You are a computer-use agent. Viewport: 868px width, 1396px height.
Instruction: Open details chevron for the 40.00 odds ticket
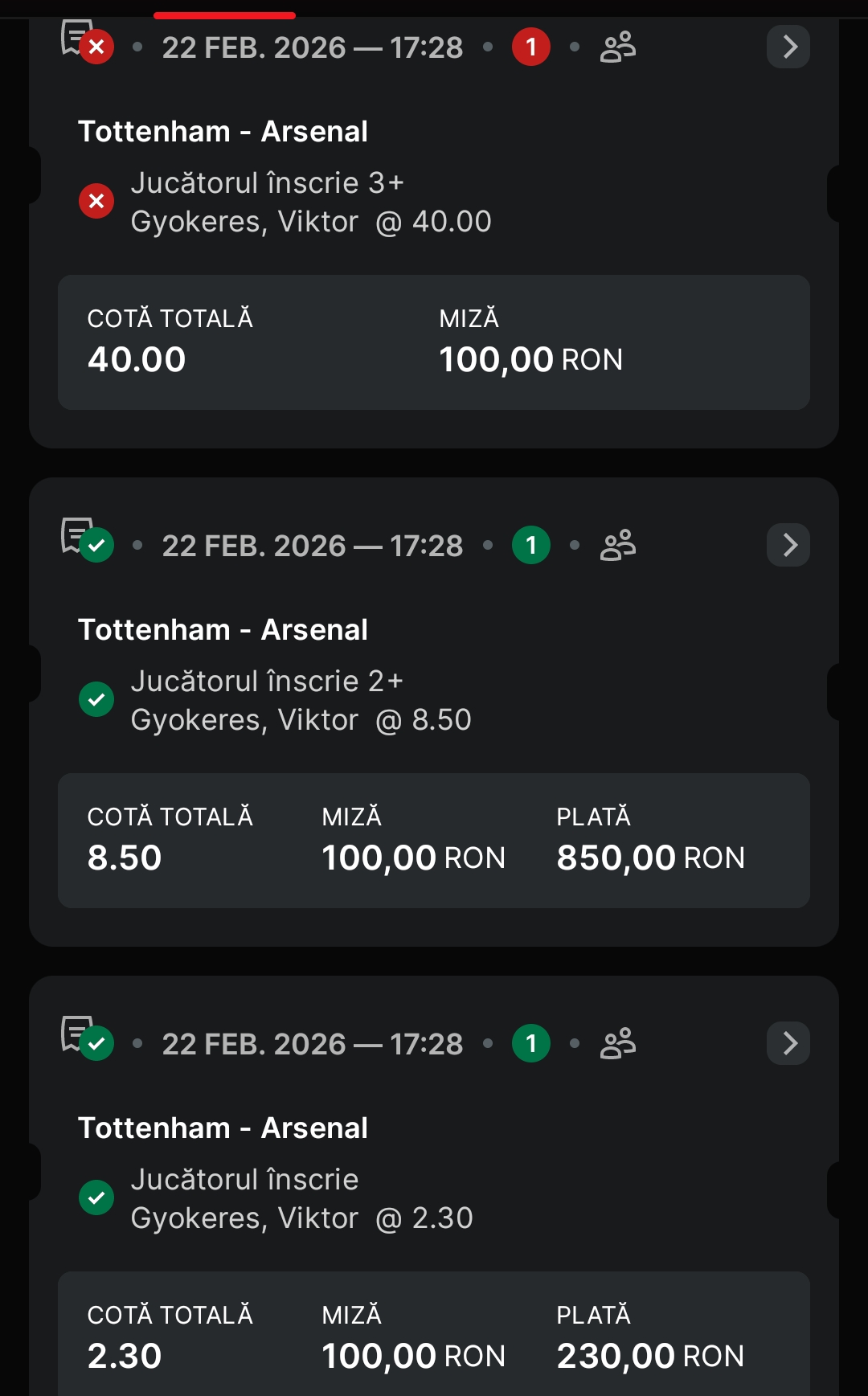click(788, 47)
